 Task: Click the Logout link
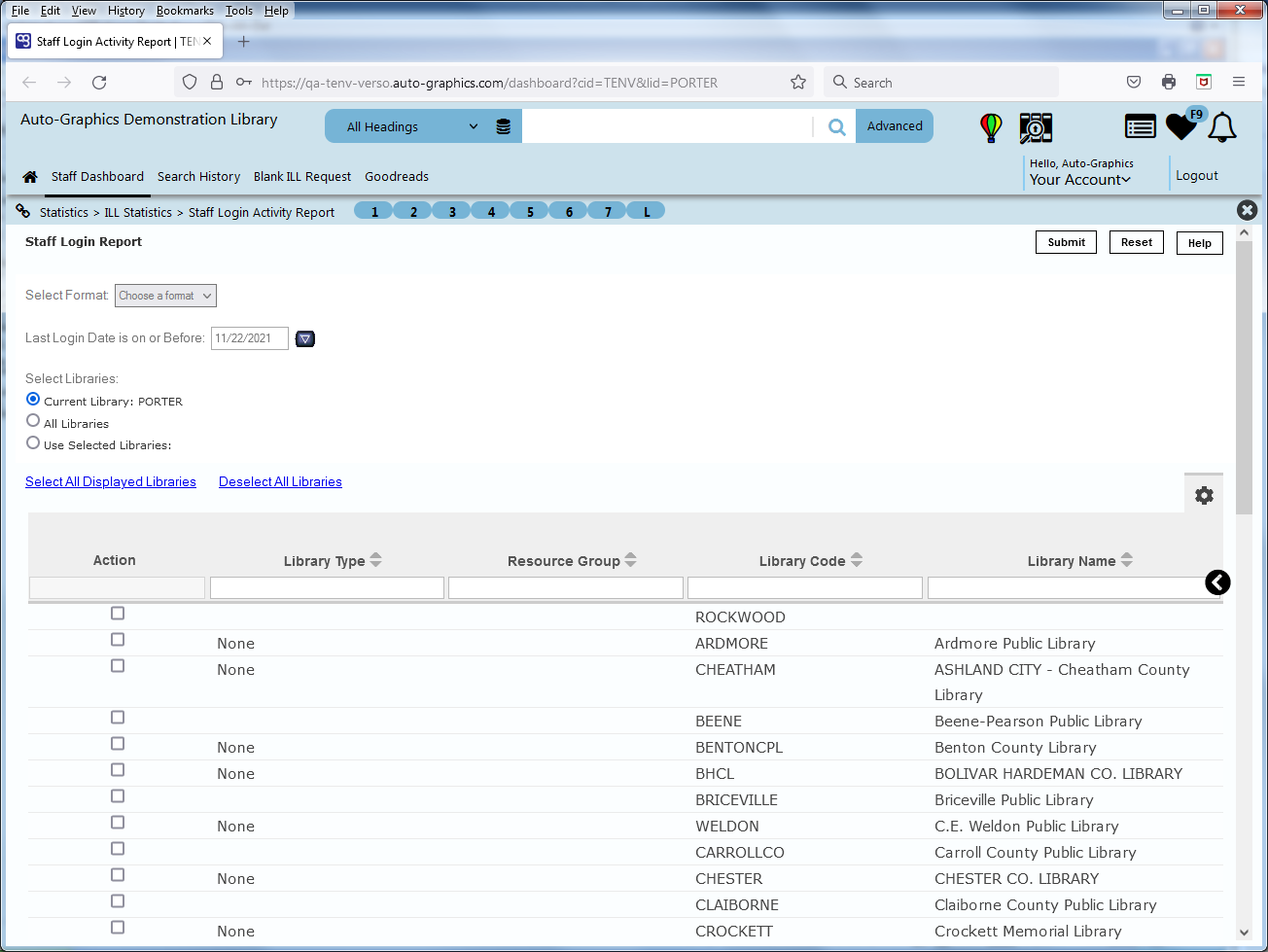[x=1197, y=176]
